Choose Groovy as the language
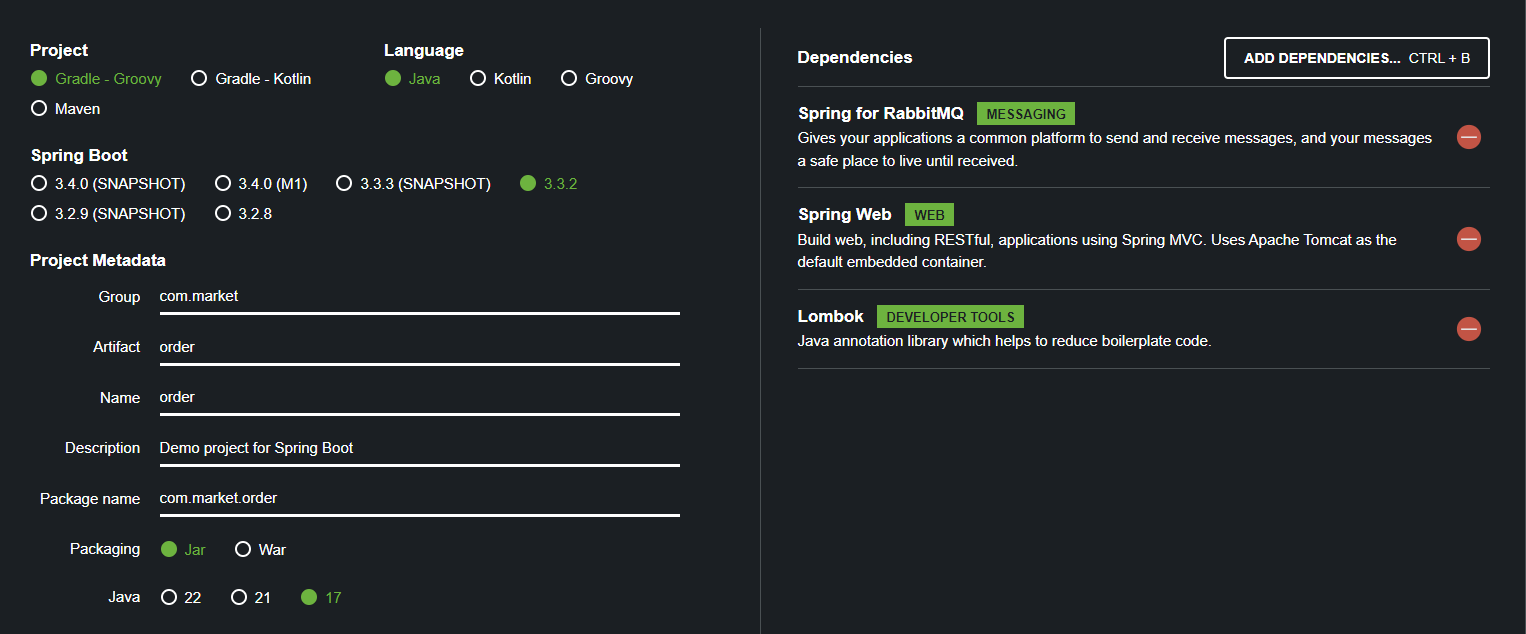Screen dimensions: 1526x634 coord(597,78)
